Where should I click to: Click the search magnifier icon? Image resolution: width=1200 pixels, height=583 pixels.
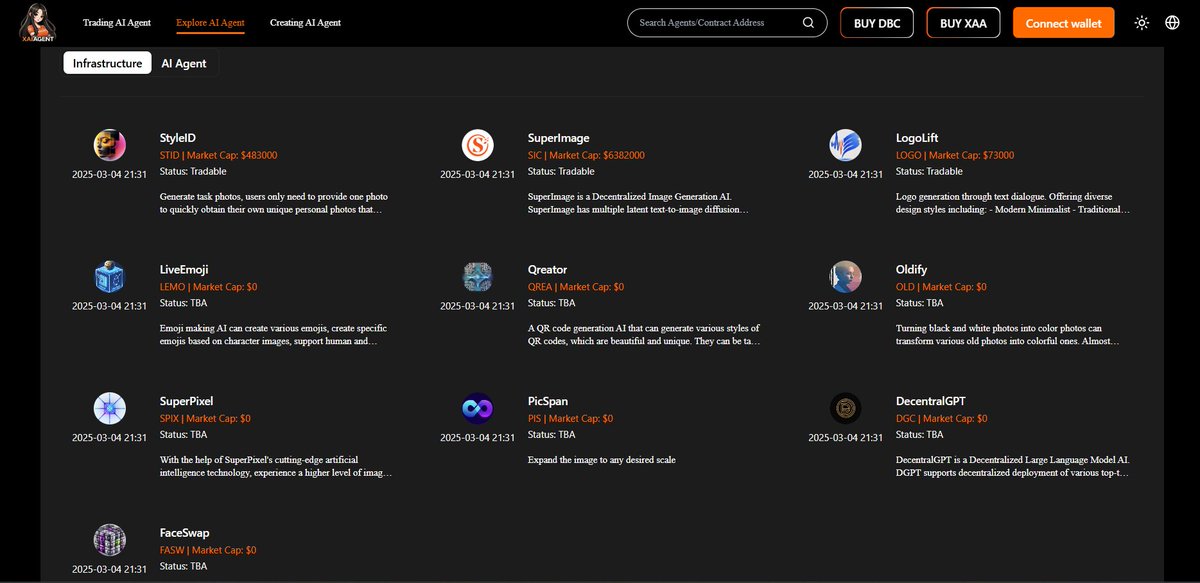point(808,22)
